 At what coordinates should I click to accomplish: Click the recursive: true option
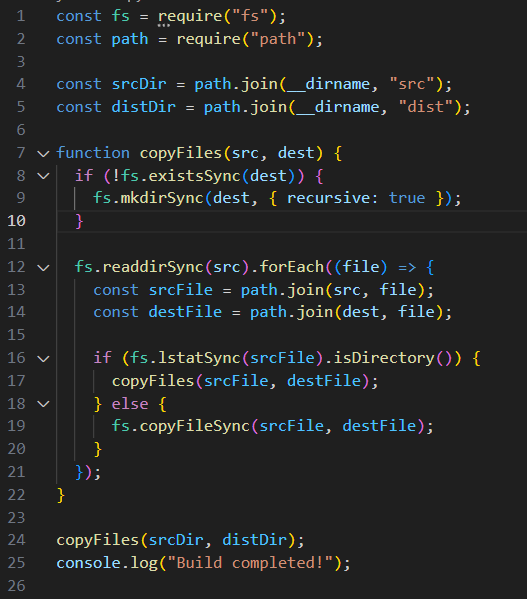[x=356, y=198]
